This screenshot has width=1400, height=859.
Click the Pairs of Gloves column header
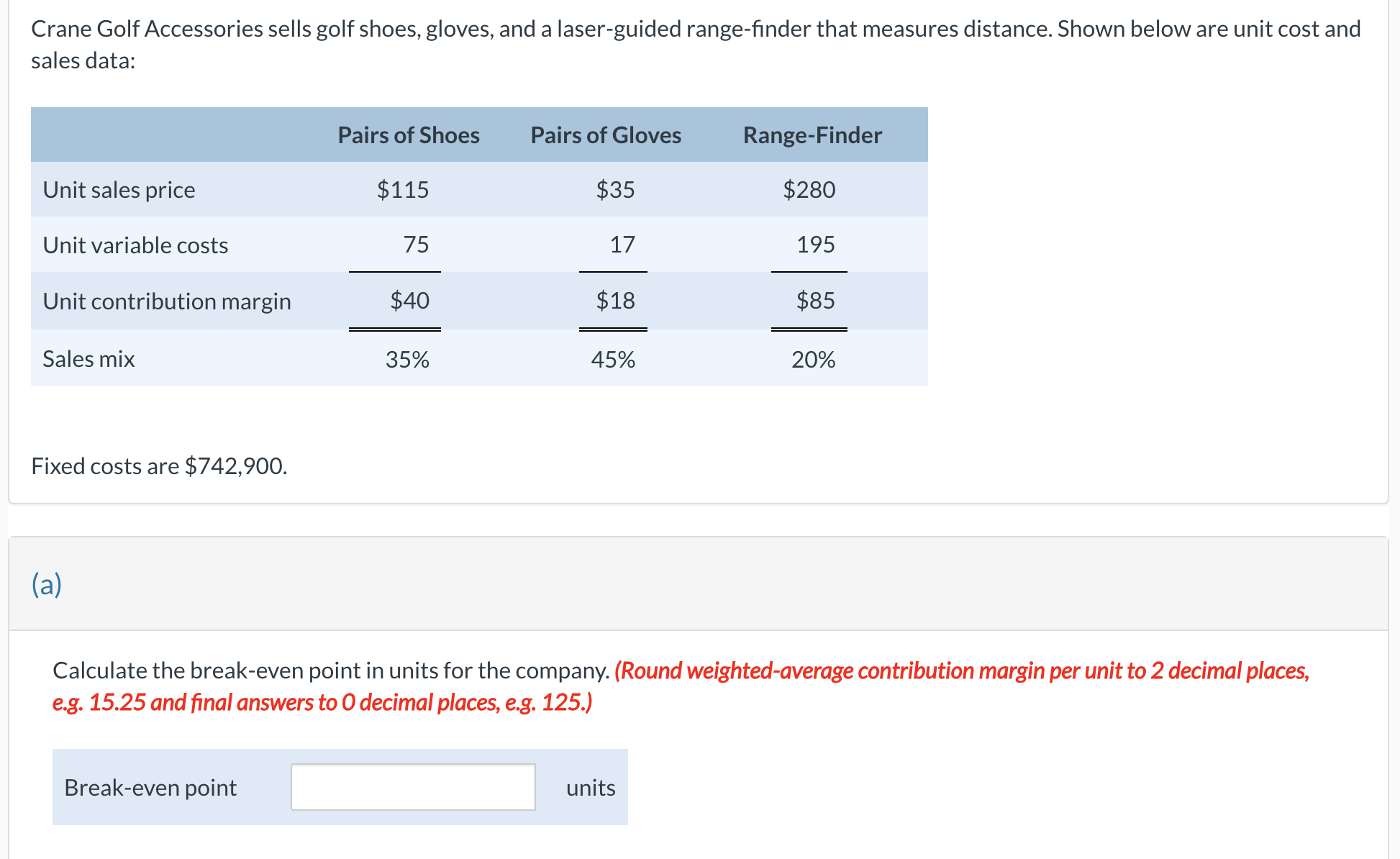click(606, 135)
